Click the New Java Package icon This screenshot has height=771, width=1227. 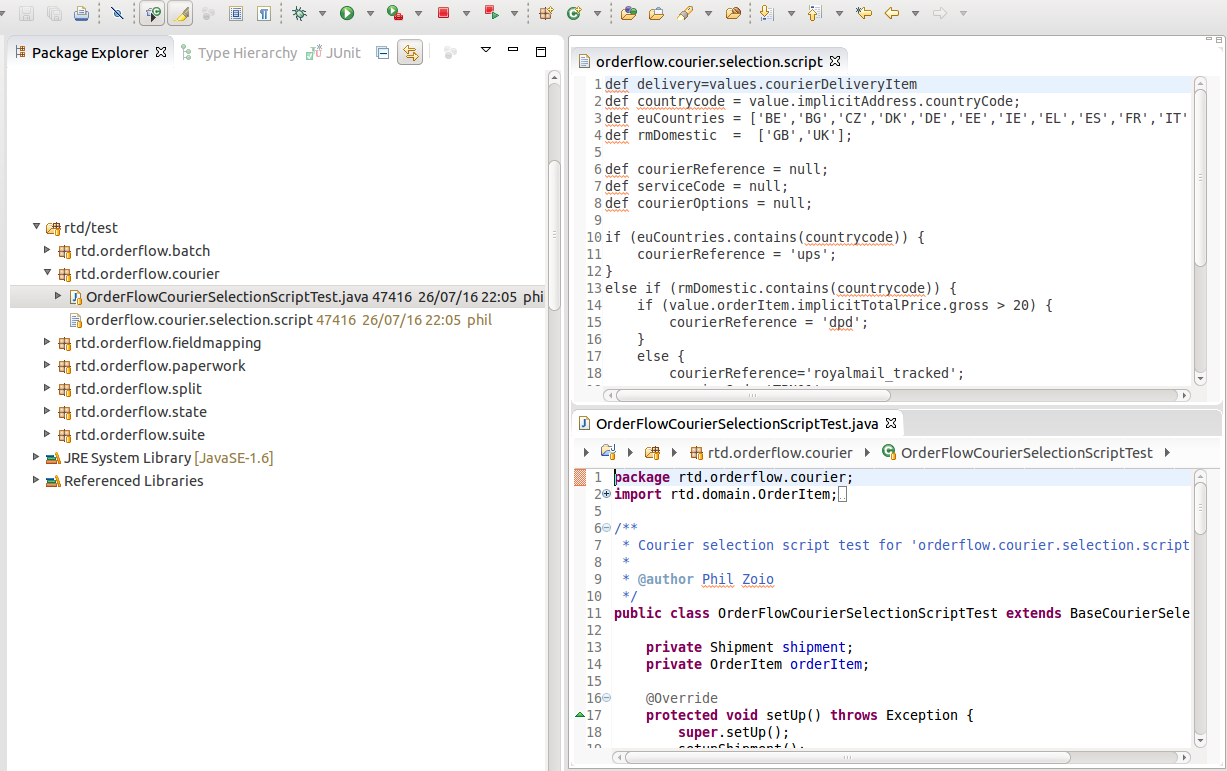tap(546, 13)
